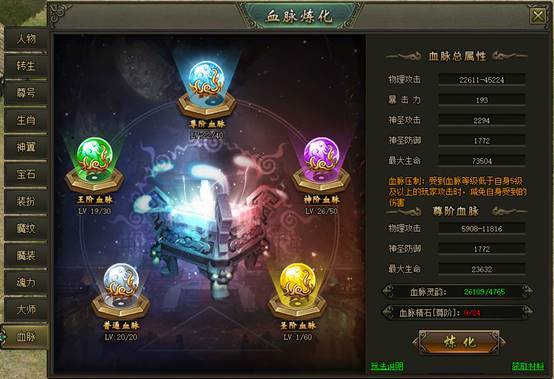This screenshot has width=554, height=379.
Task: Open the 爵号 tab
Action: (x=26, y=93)
